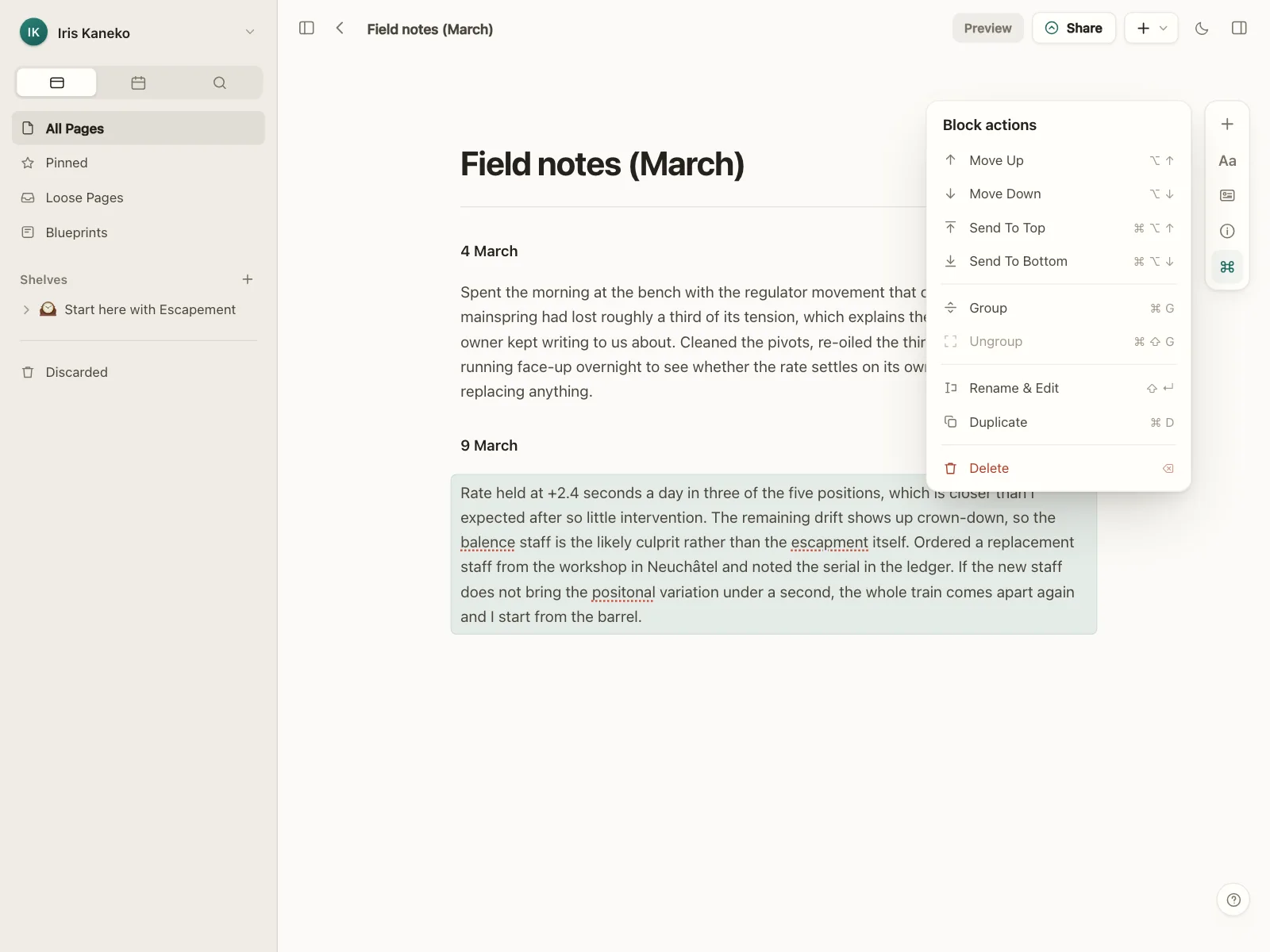
Task: Open the Aa text formatting tool
Action: pos(1227,161)
